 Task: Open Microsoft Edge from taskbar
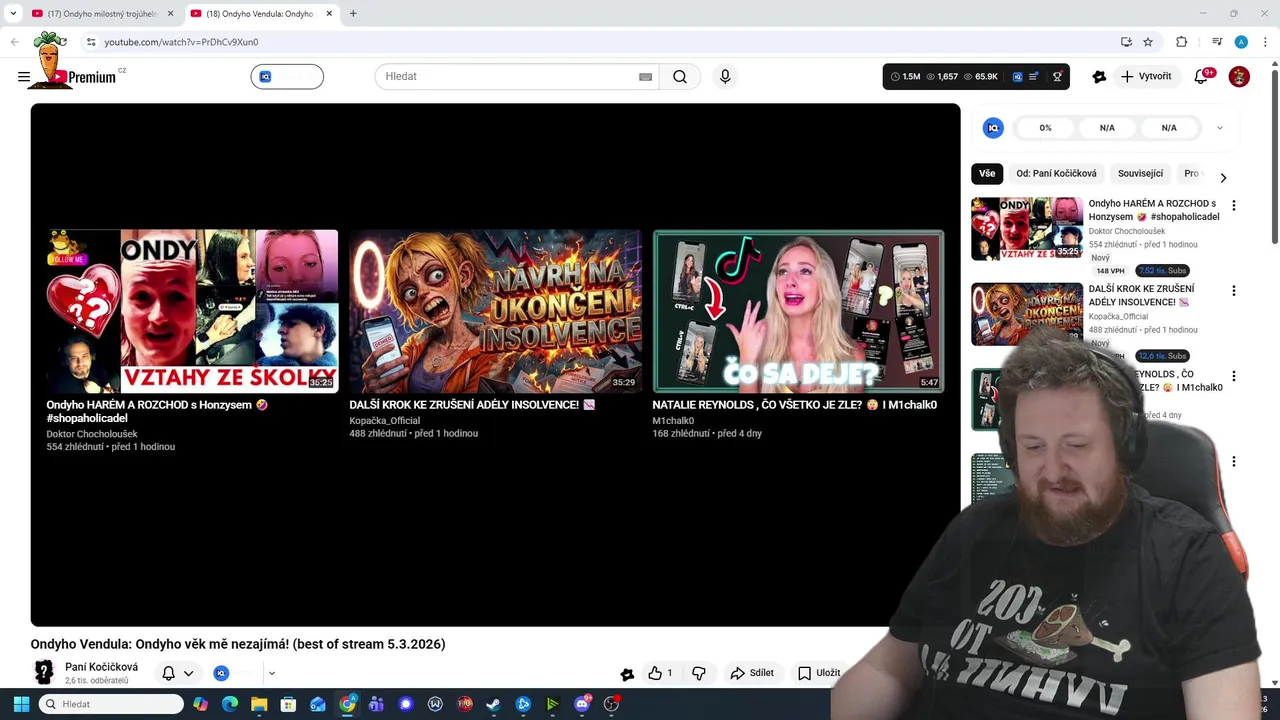[230, 704]
